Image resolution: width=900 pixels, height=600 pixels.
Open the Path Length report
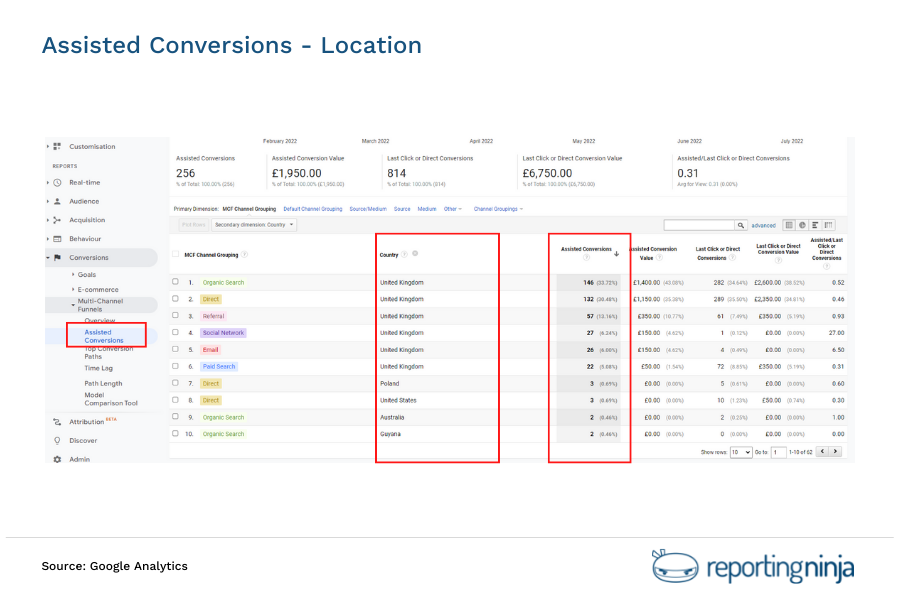tap(103, 384)
